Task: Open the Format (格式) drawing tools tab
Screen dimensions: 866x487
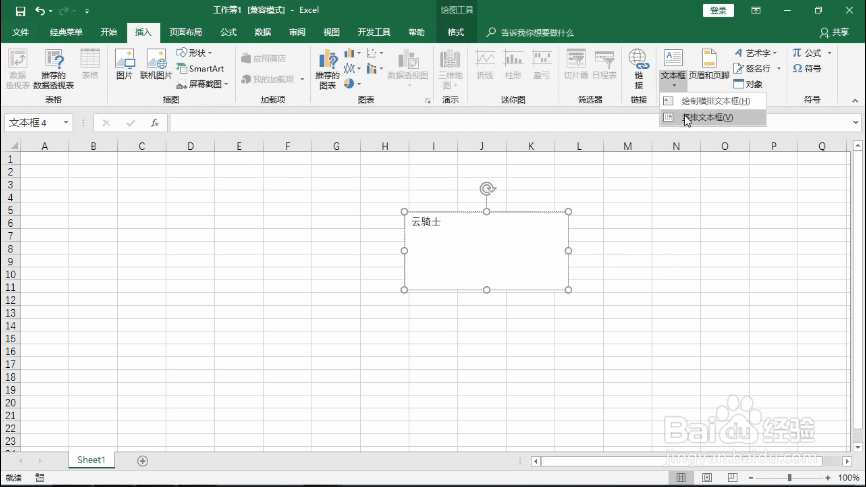Action: 456,33
